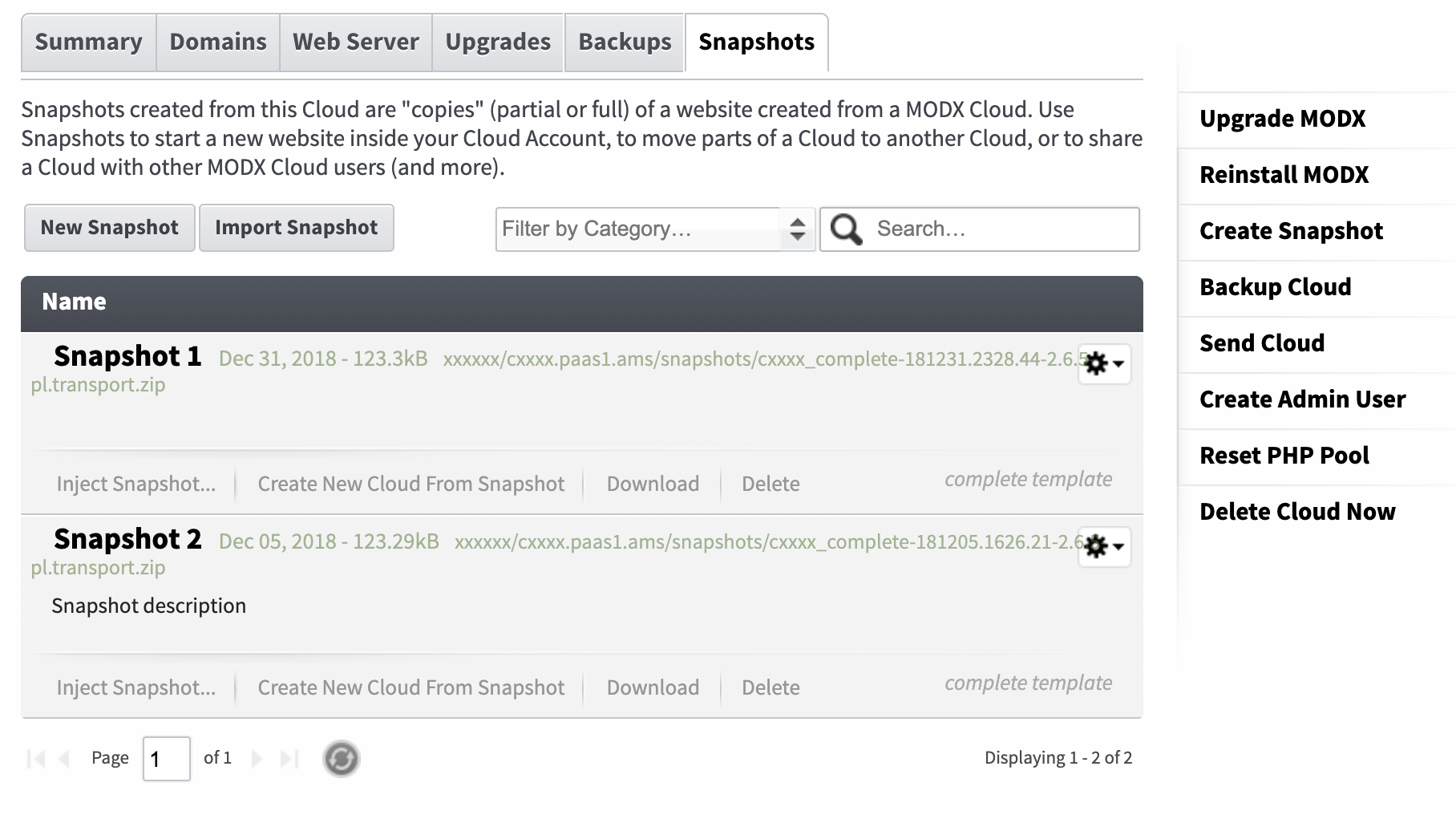Choose Reinstall MODX in sidebar
Viewport: 1456px width, 823px height.
click(x=1284, y=175)
